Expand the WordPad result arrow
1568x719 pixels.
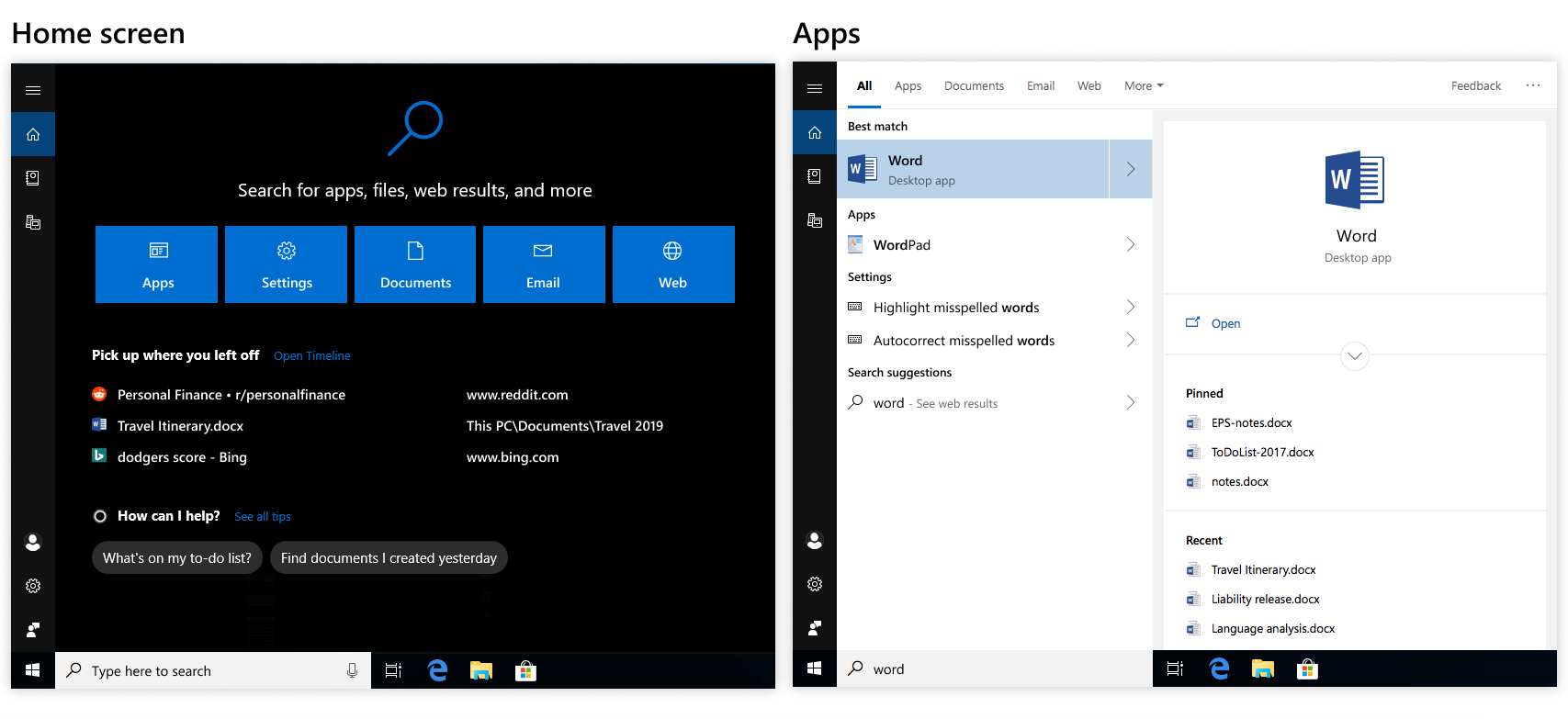1131,245
